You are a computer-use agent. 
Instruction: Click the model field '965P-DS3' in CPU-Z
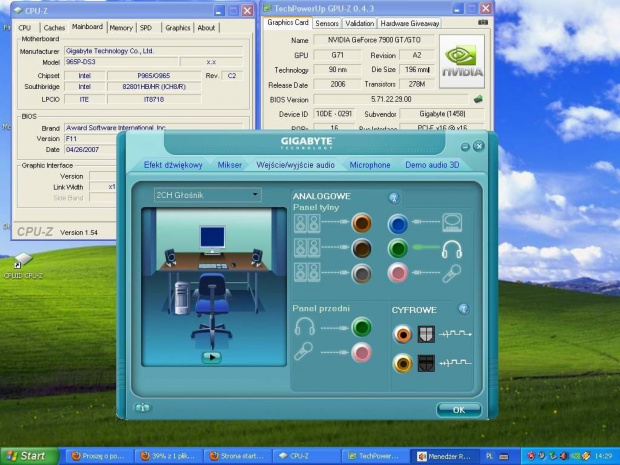click(x=121, y=62)
